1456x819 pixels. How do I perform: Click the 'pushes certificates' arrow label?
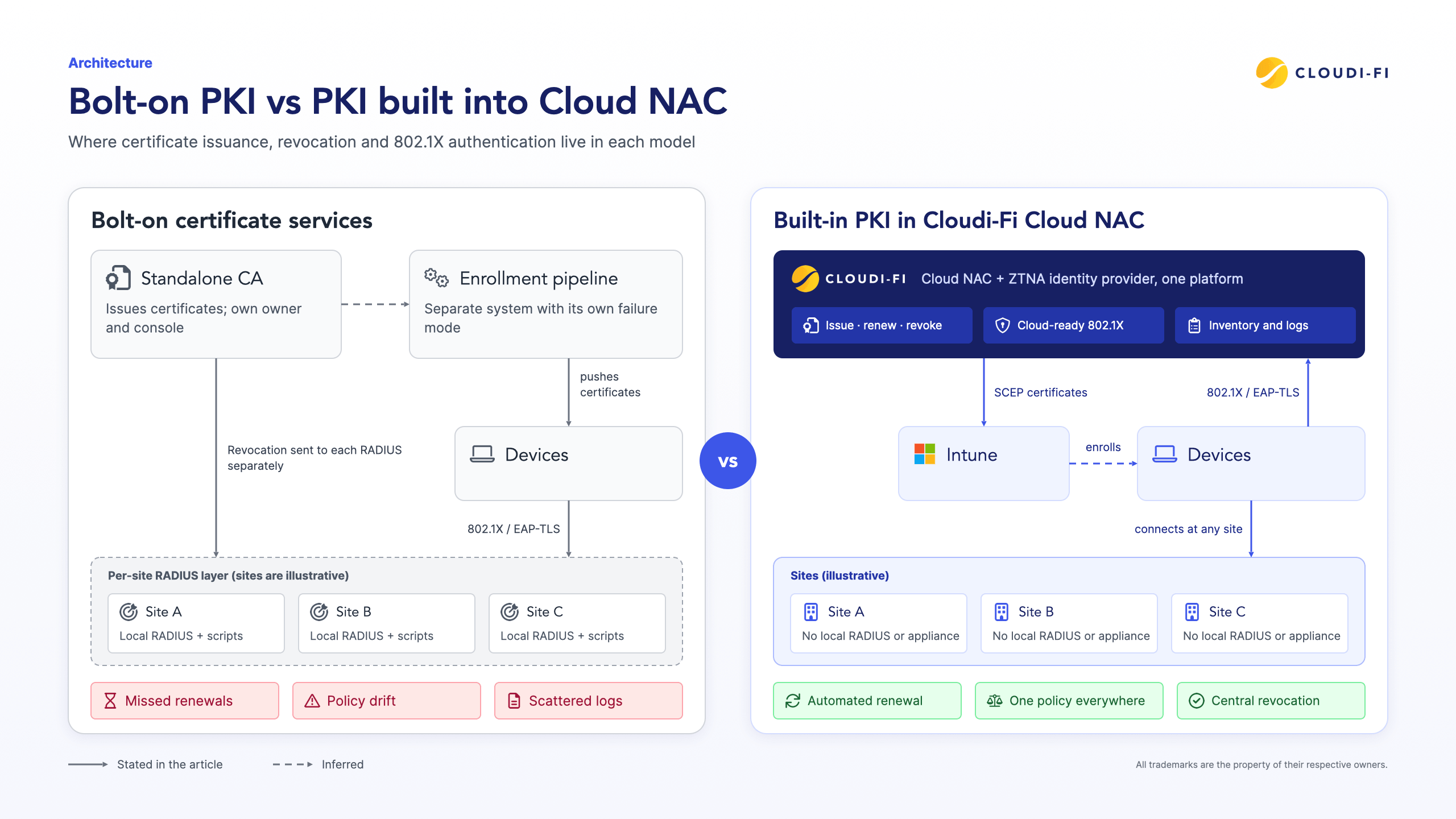[610, 384]
